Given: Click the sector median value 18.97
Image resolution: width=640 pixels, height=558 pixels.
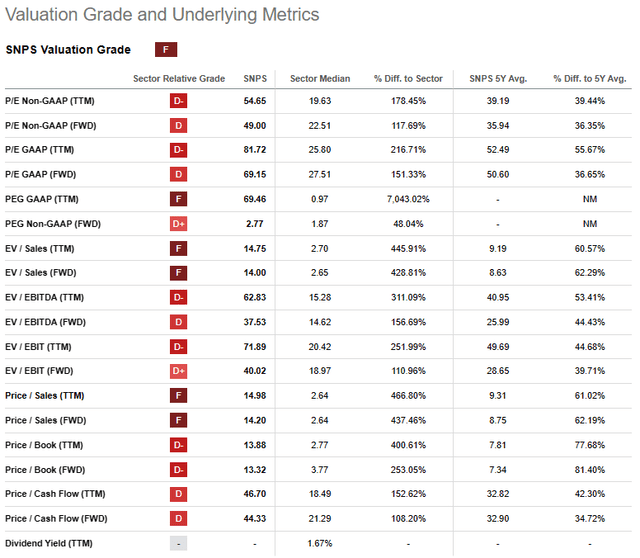Looking at the screenshot, I should coord(320,371).
